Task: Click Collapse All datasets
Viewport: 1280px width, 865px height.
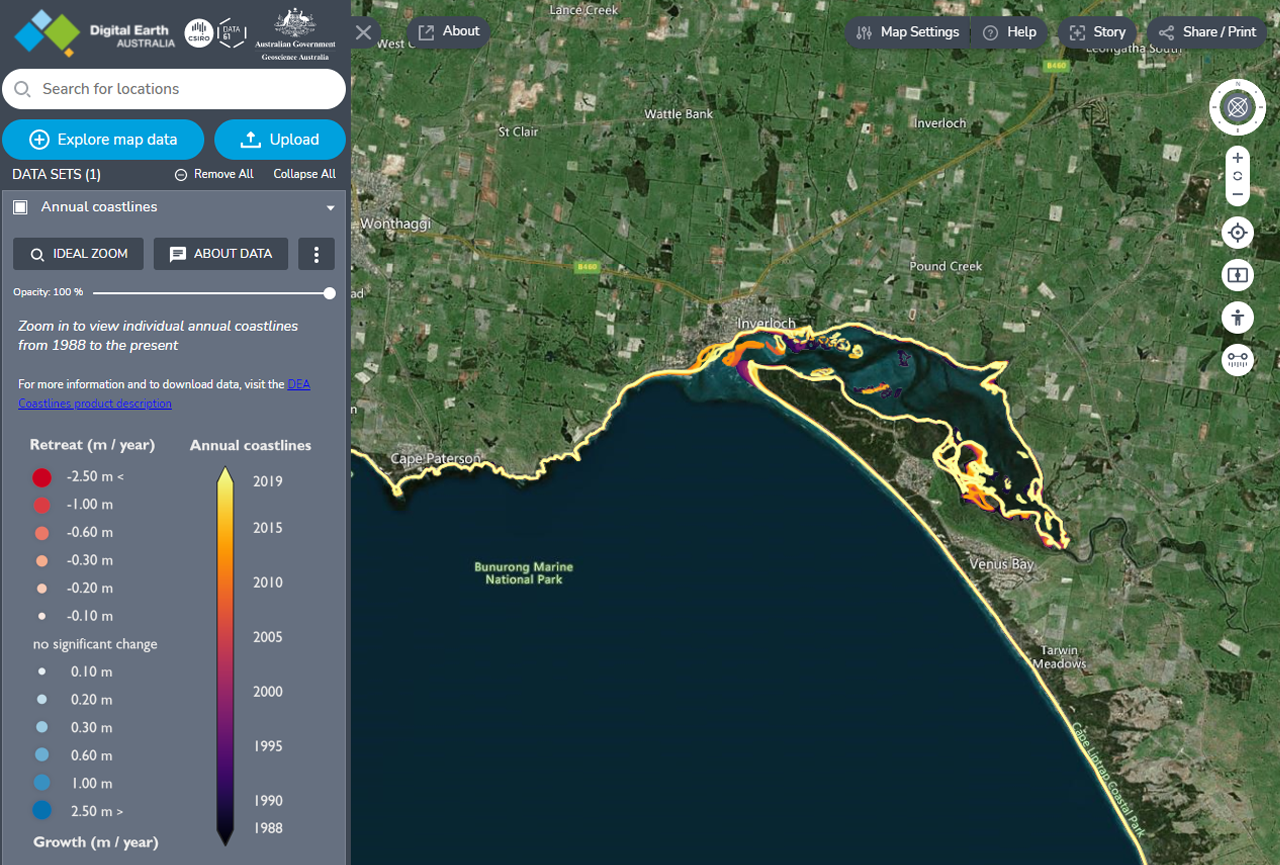Action: (x=305, y=174)
